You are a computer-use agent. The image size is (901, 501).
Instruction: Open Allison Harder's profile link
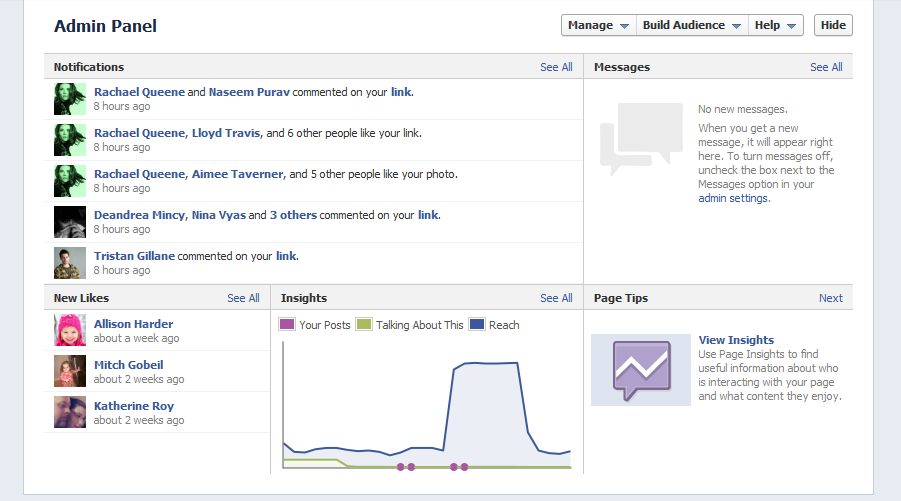pos(133,324)
